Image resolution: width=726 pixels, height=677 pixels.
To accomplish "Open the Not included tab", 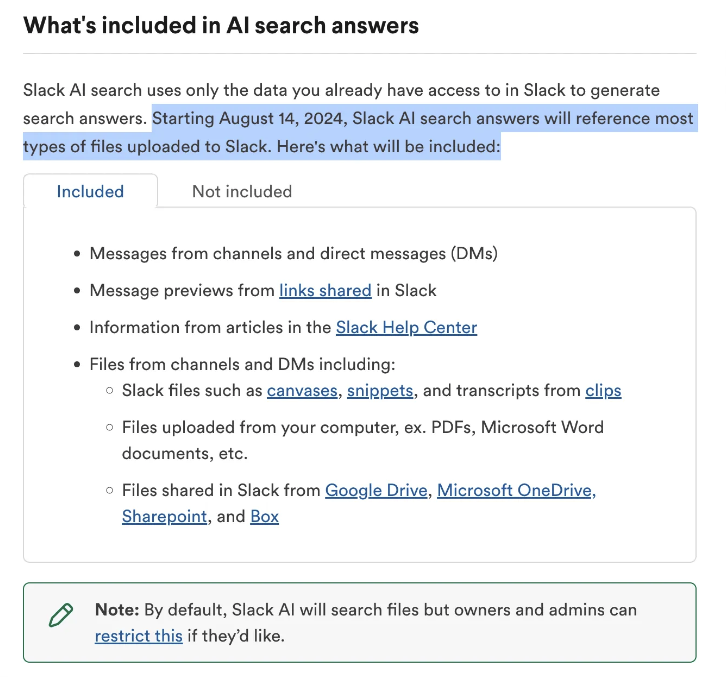I will point(242,191).
